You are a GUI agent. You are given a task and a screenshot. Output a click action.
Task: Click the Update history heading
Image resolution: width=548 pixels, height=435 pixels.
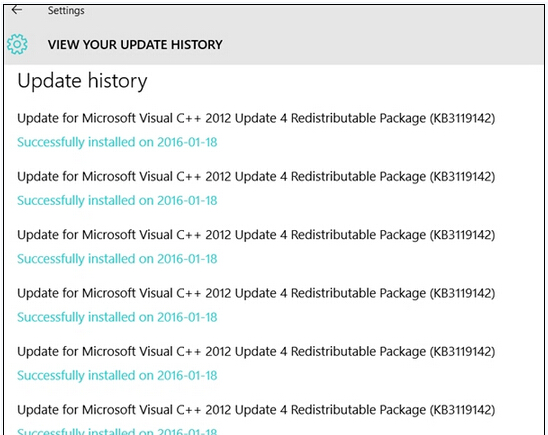(x=82, y=81)
